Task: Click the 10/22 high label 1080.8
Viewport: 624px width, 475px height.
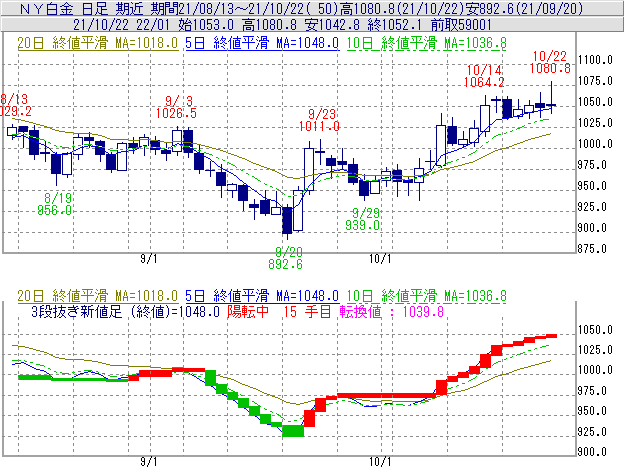Action: click(x=552, y=68)
